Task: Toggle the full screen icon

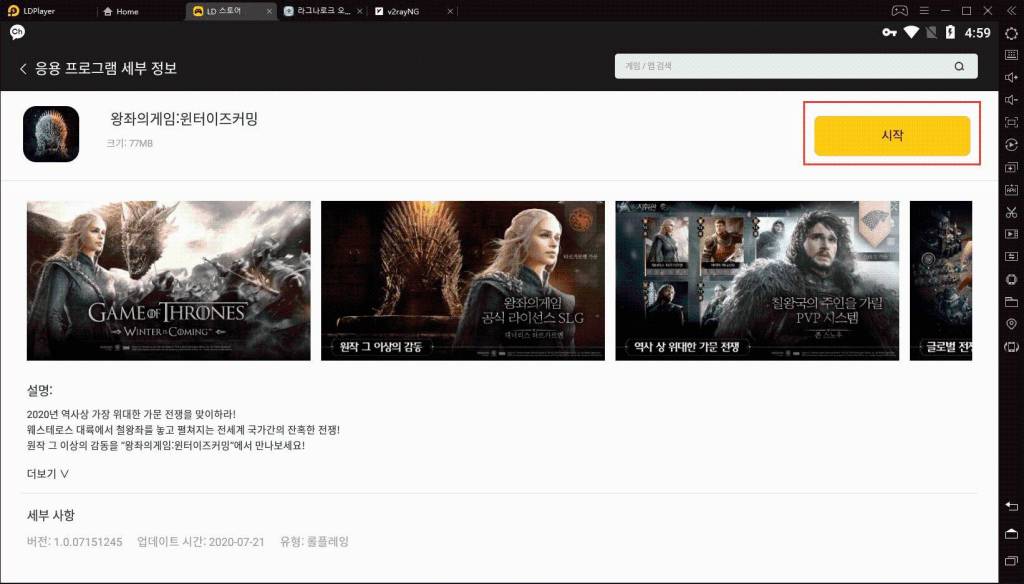Action: click(1011, 122)
